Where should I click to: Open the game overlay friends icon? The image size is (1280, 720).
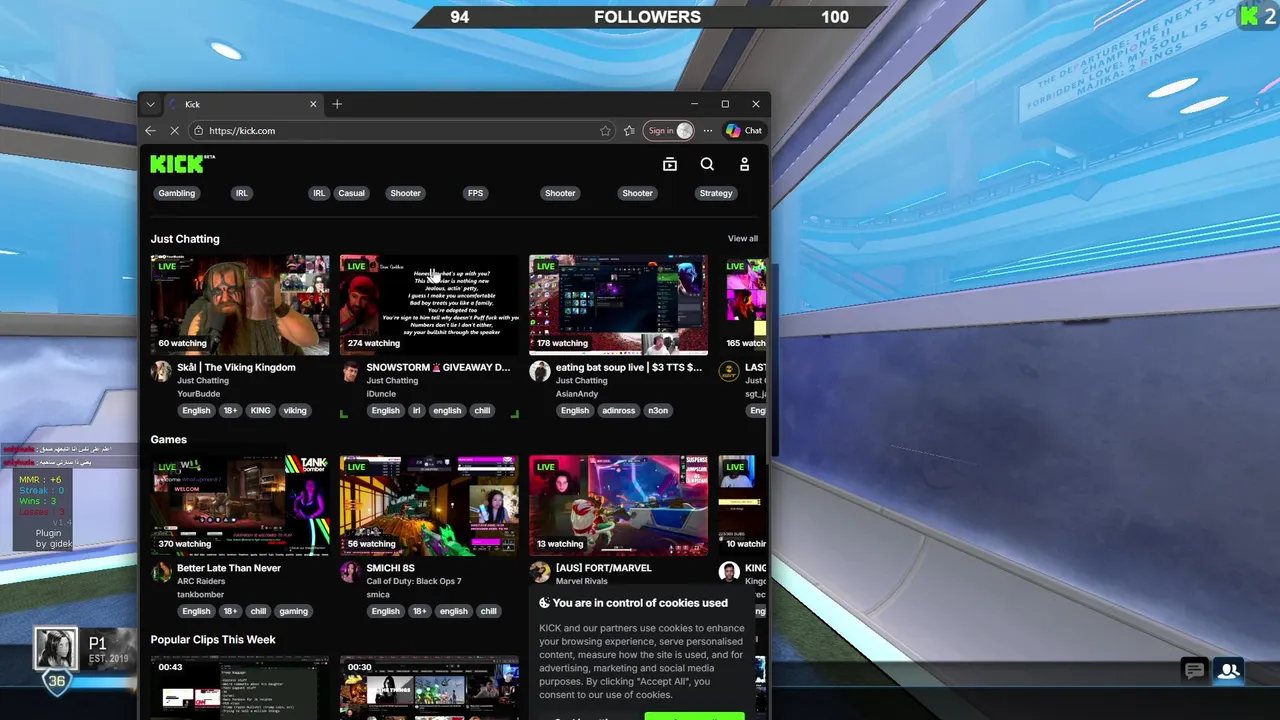click(1229, 670)
